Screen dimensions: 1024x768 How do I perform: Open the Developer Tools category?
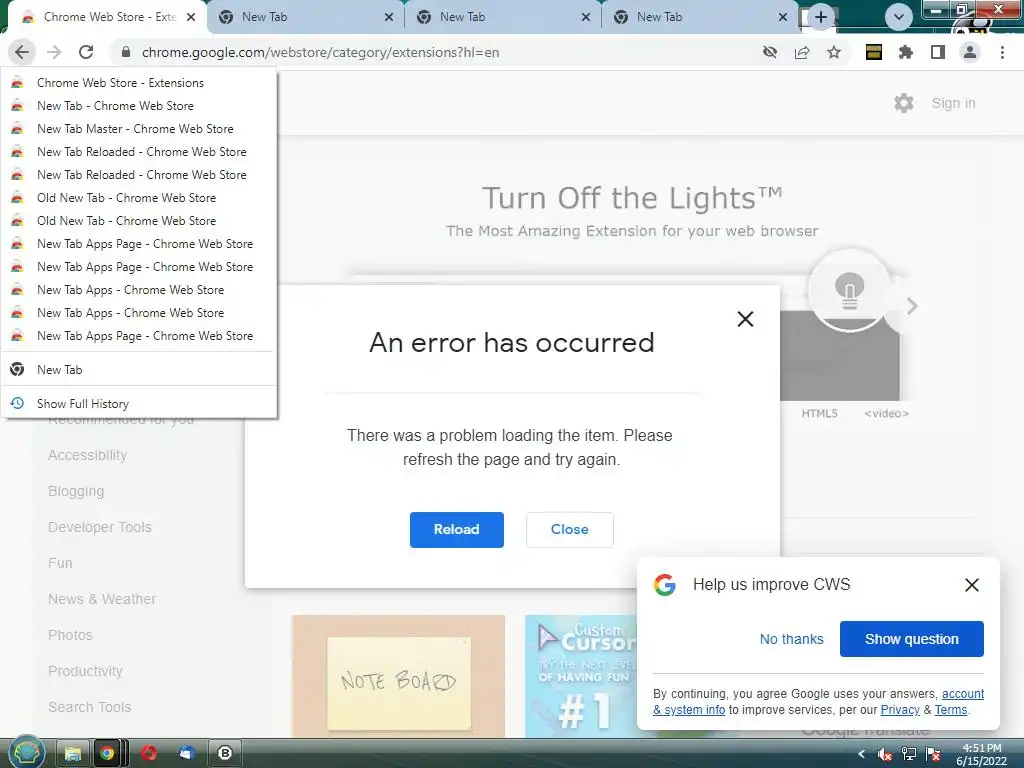tap(99, 527)
